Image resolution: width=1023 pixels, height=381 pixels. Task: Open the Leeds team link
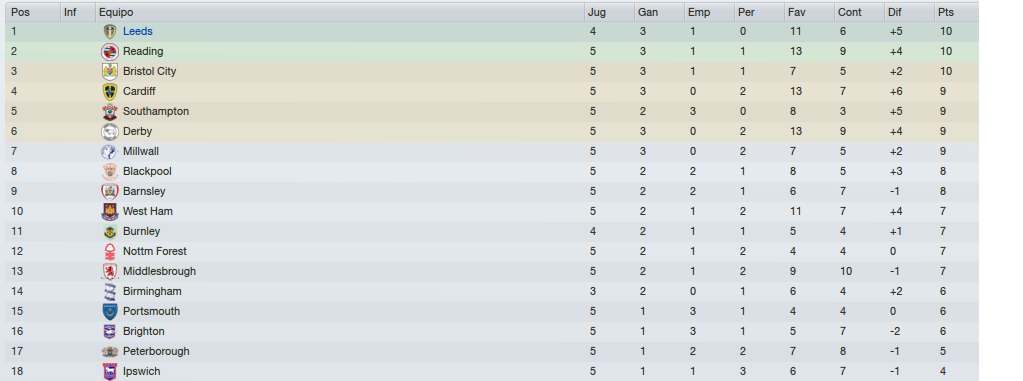click(138, 31)
